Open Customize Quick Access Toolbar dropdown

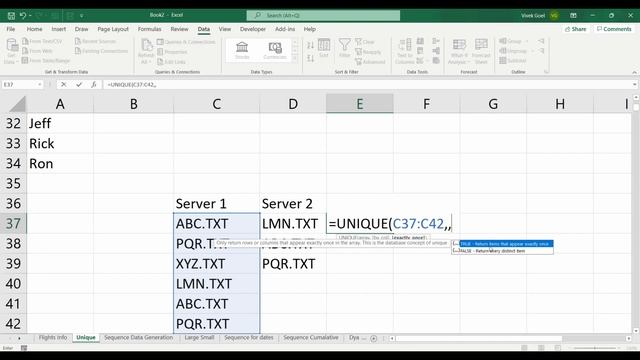pos(82,16)
